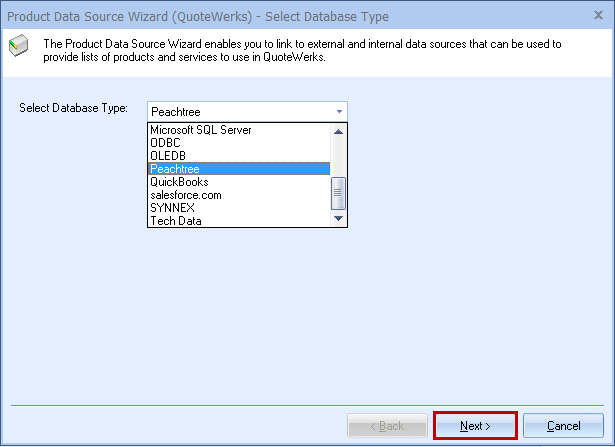Click the list scrollbar down arrow

point(338,218)
